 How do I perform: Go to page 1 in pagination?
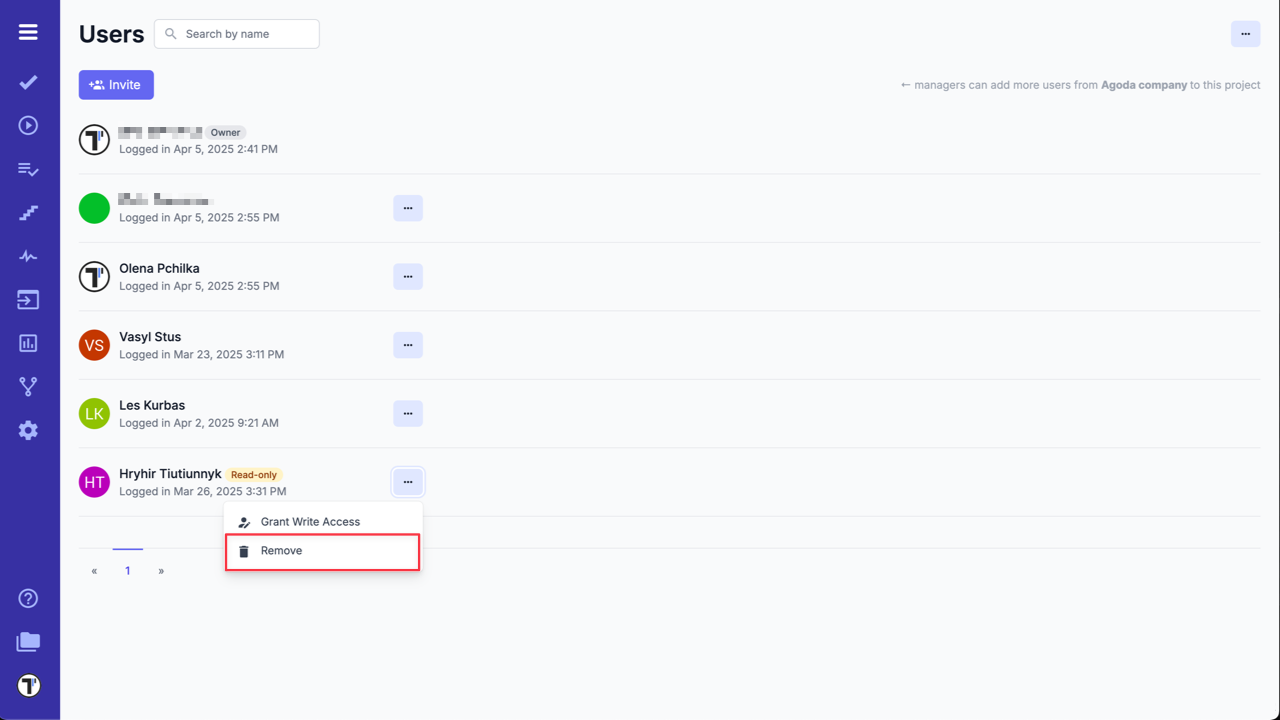(128, 571)
